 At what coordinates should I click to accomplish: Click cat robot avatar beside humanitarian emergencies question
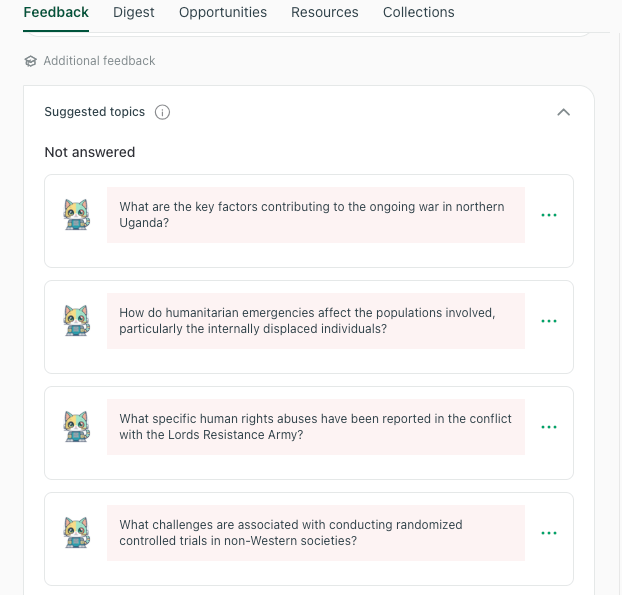click(x=77, y=321)
